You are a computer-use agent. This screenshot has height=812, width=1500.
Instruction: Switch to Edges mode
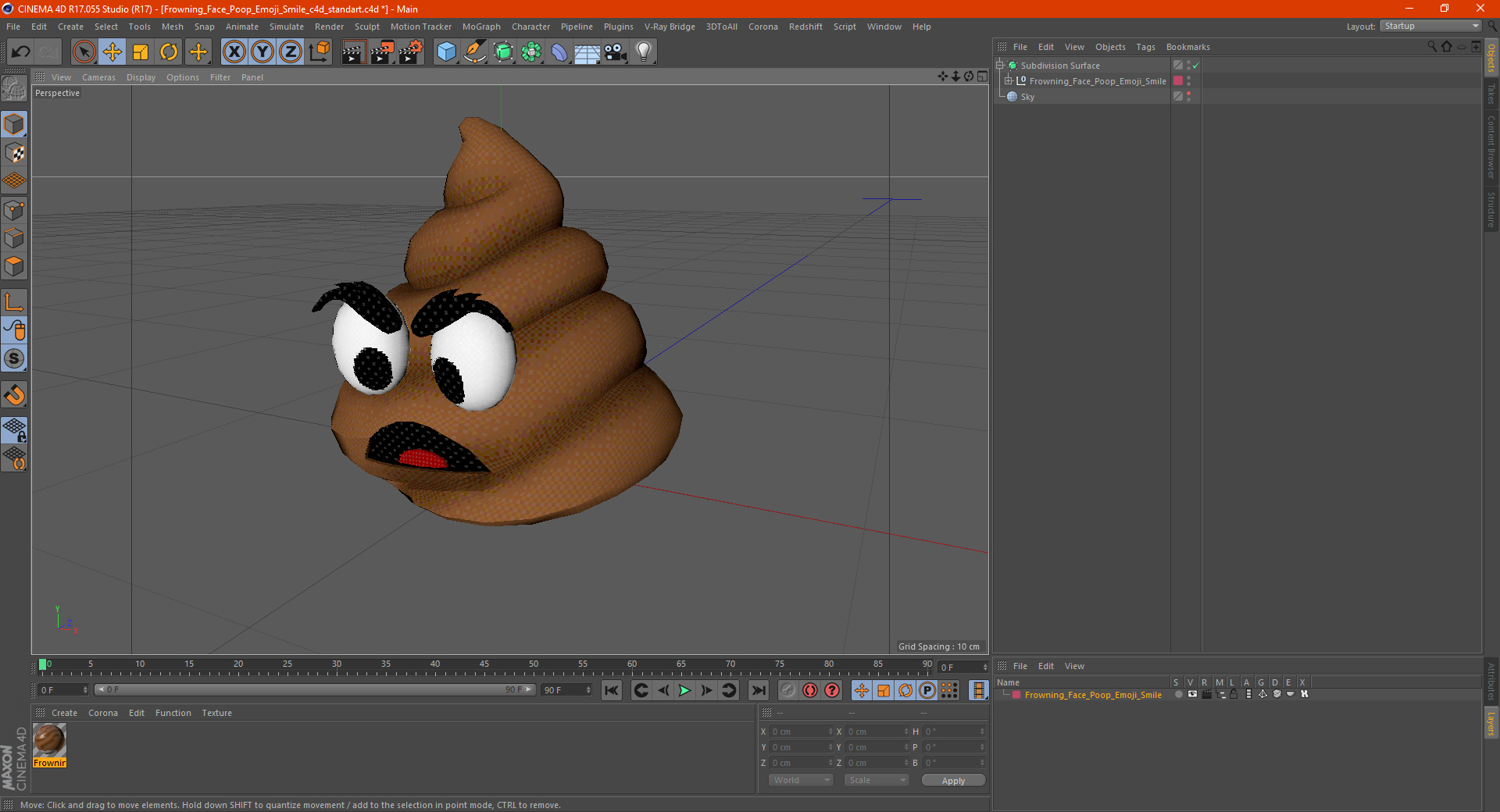pyautogui.click(x=14, y=238)
